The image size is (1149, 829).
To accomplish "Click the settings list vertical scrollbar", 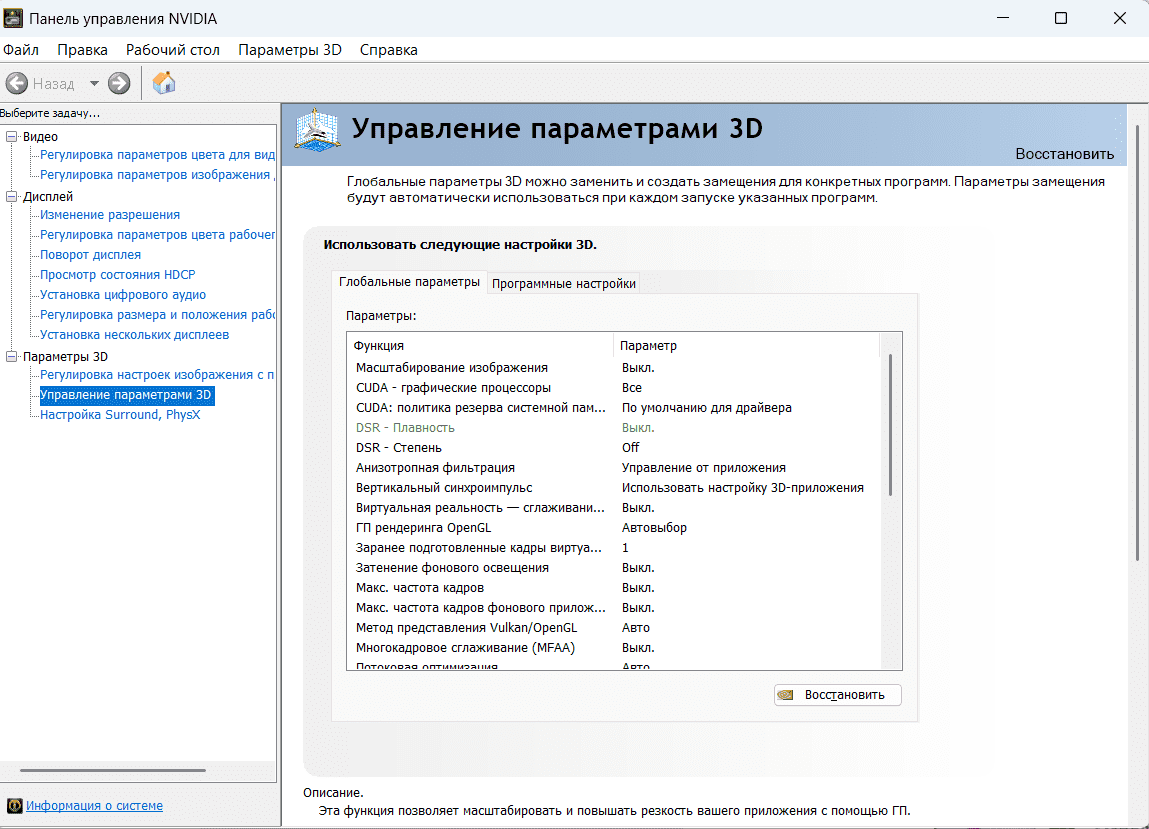I will (890, 424).
